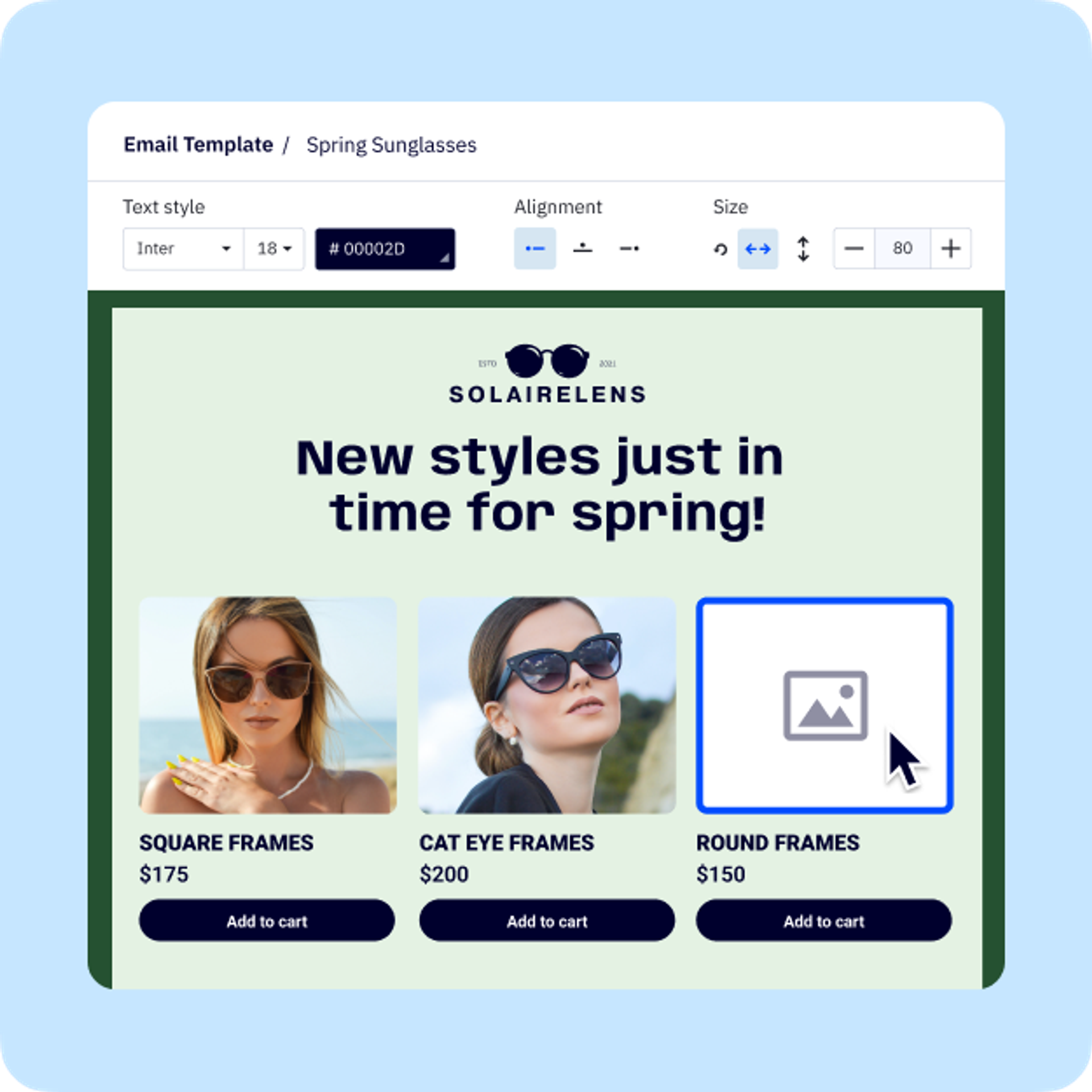The width and height of the screenshot is (1092, 1092).
Task: Select Spring Sunglasses breadcrumb item
Action: [x=391, y=145]
